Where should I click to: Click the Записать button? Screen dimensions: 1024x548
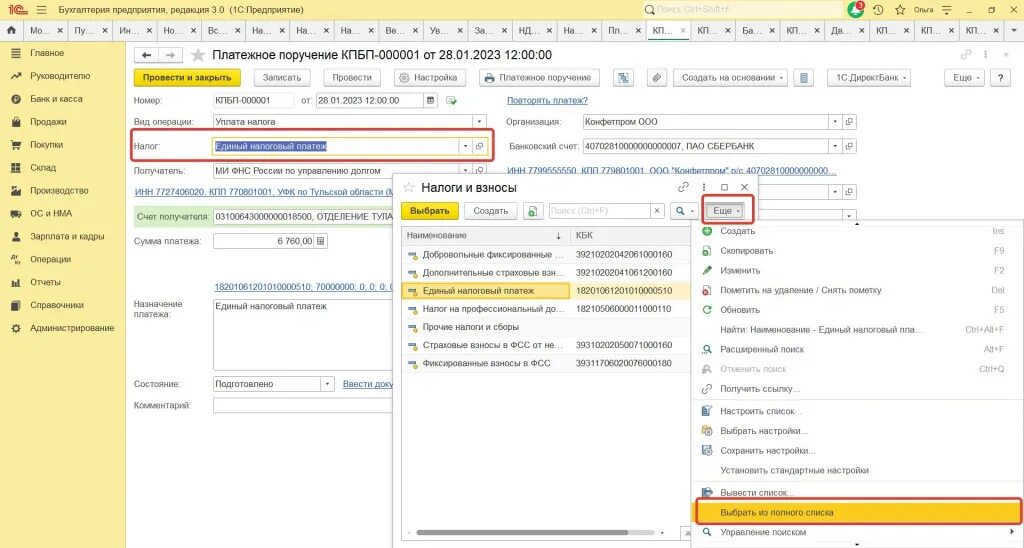tap(282, 78)
